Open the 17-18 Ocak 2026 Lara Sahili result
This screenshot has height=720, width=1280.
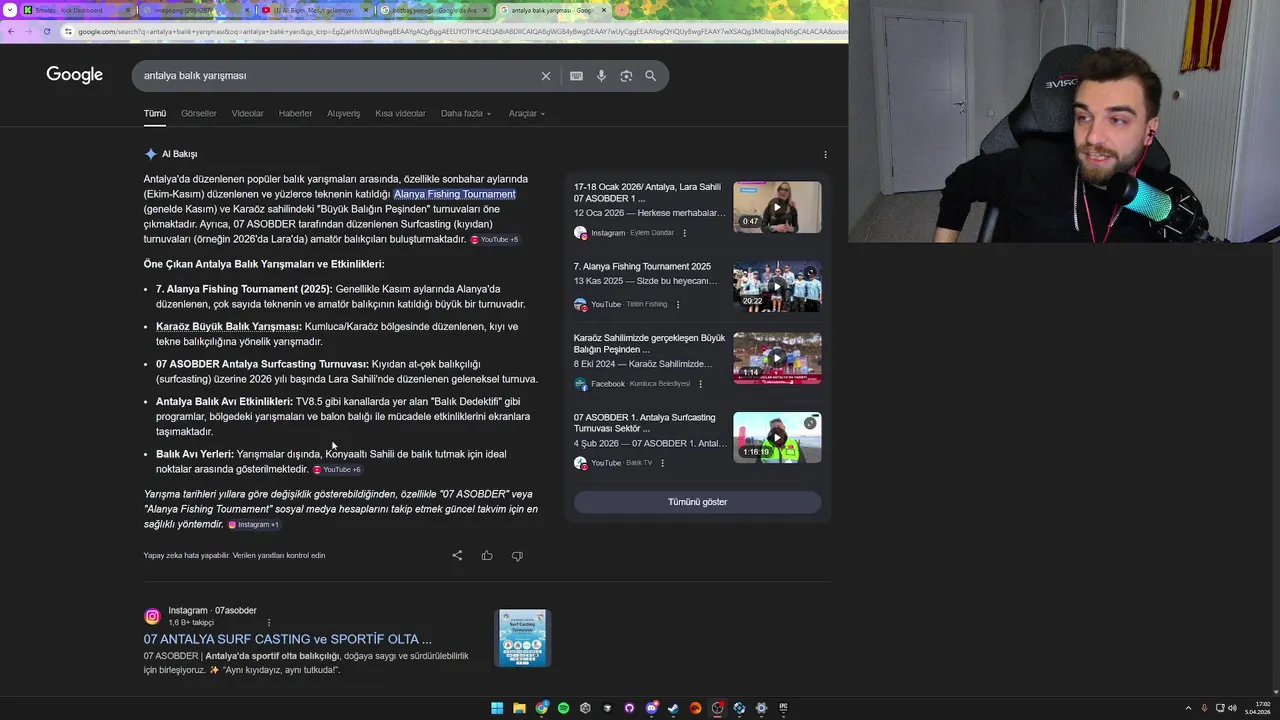647,193
